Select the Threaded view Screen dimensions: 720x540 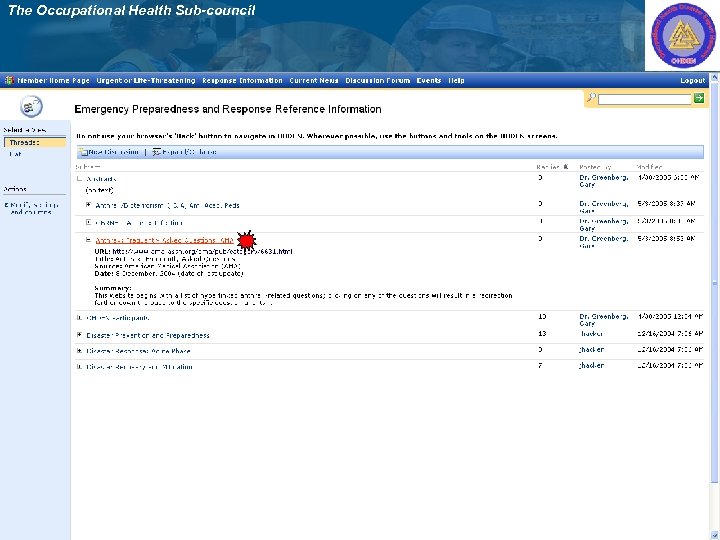35,142
